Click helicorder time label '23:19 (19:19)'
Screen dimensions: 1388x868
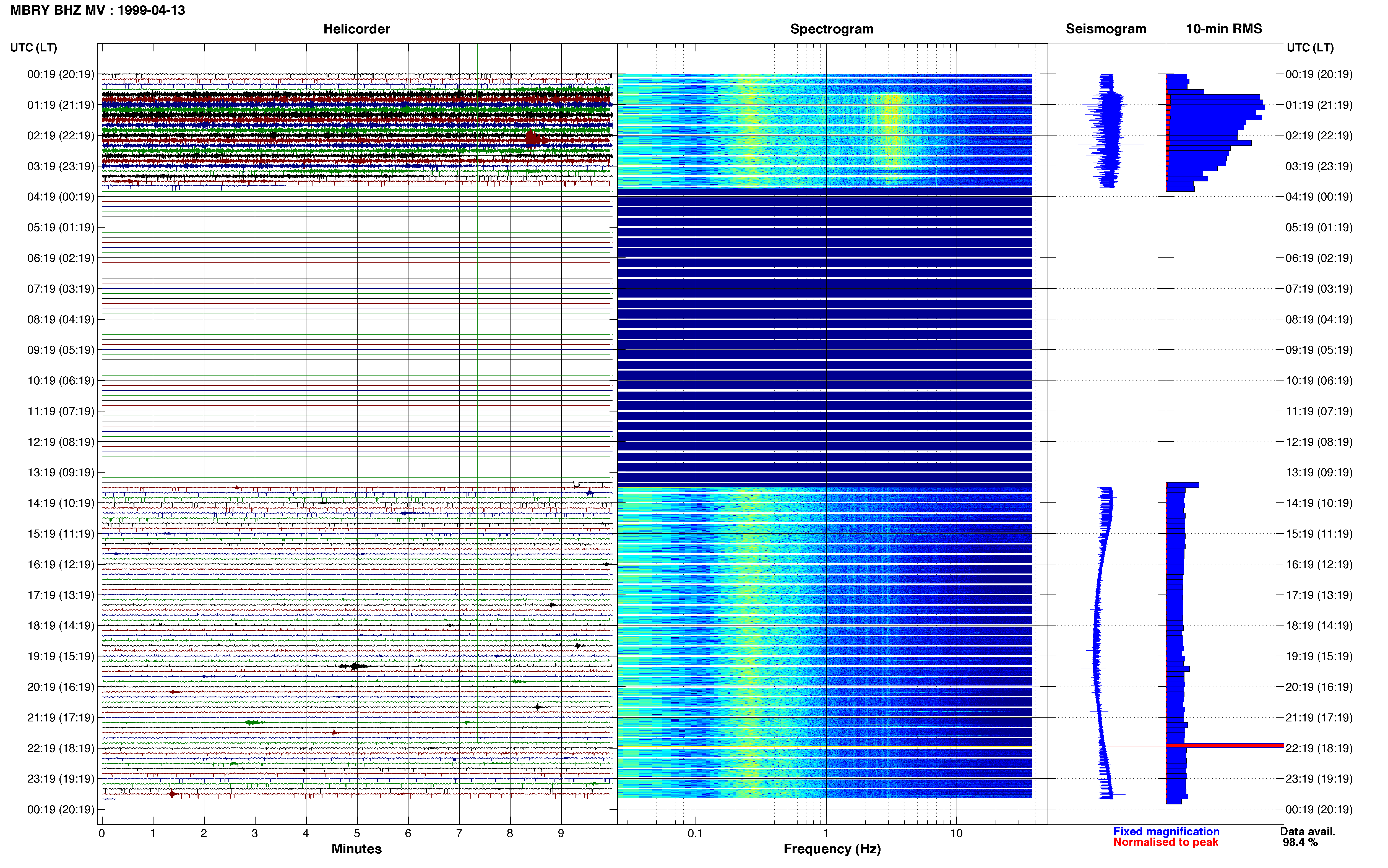[x=60, y=778]
